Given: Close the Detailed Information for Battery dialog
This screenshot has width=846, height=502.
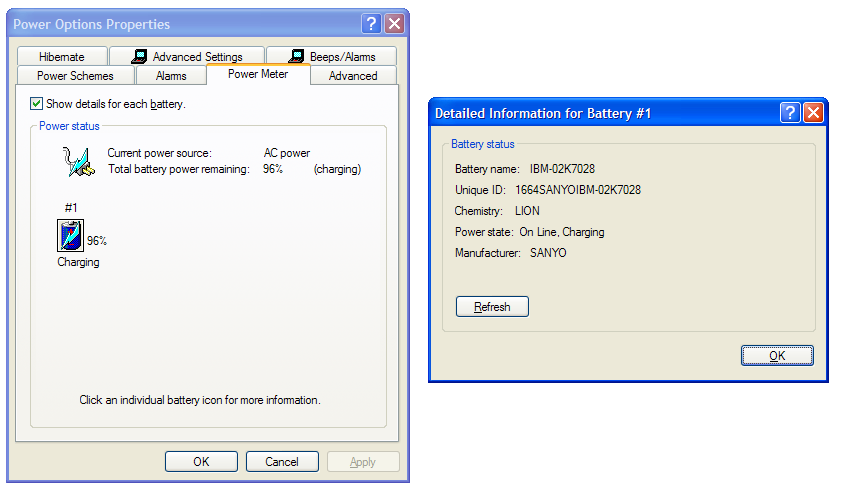Looking at the screenshot, I should pos(813,113).
